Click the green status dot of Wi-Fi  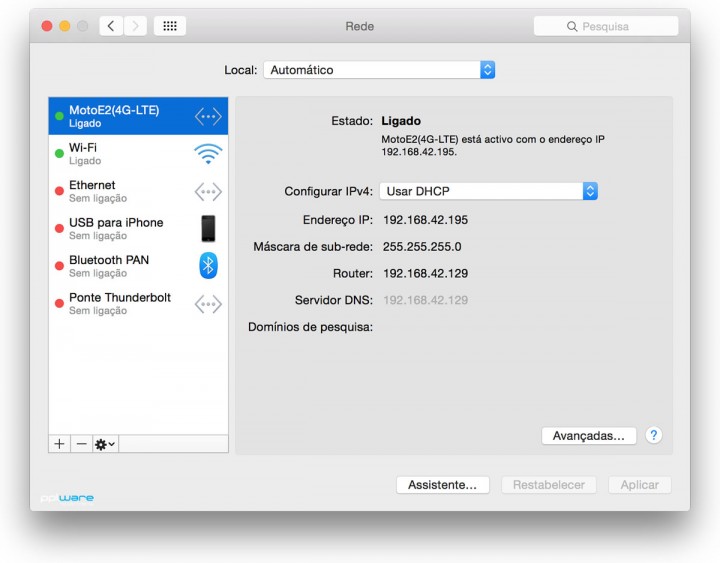pyautogui.click(x=59, y=153)
